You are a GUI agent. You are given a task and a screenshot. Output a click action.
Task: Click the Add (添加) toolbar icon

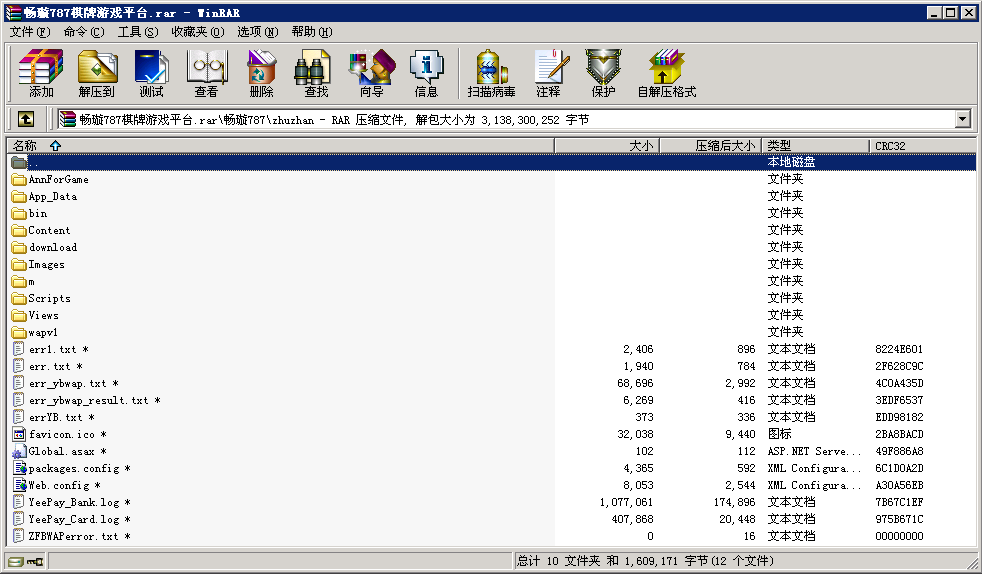pos(41,74)
